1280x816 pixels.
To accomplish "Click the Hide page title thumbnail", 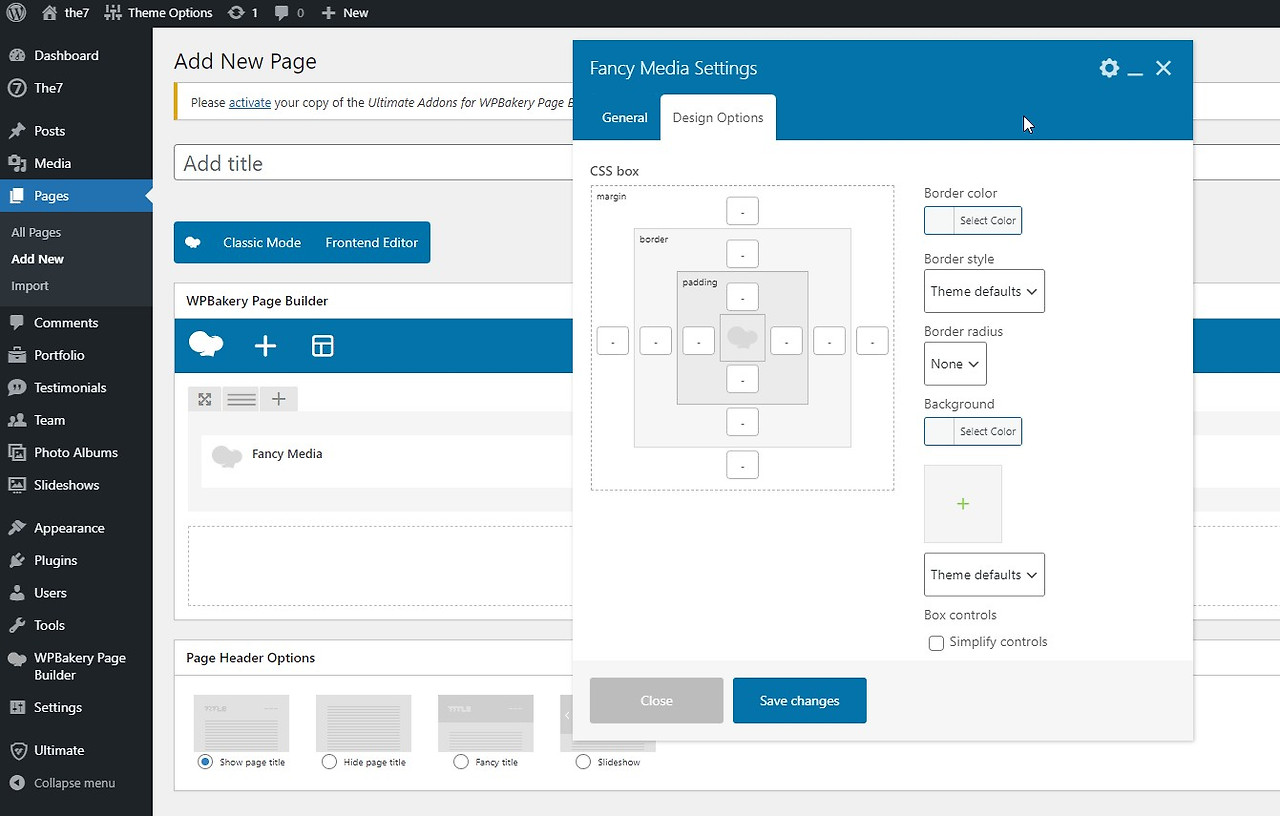I will pos(363,723).
